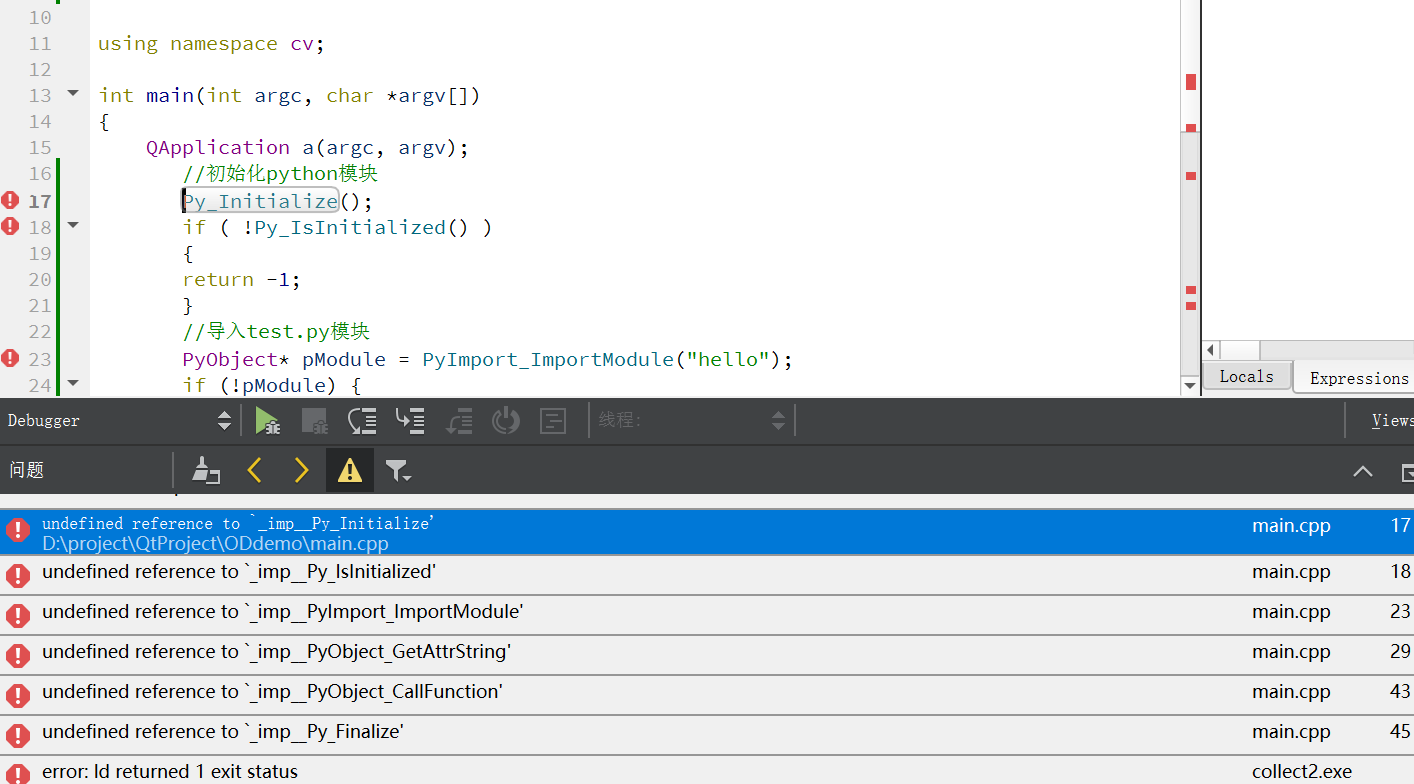The image size is (1414, 784).
Task: Clear issues using the broom icon
Action: point(206,470)
